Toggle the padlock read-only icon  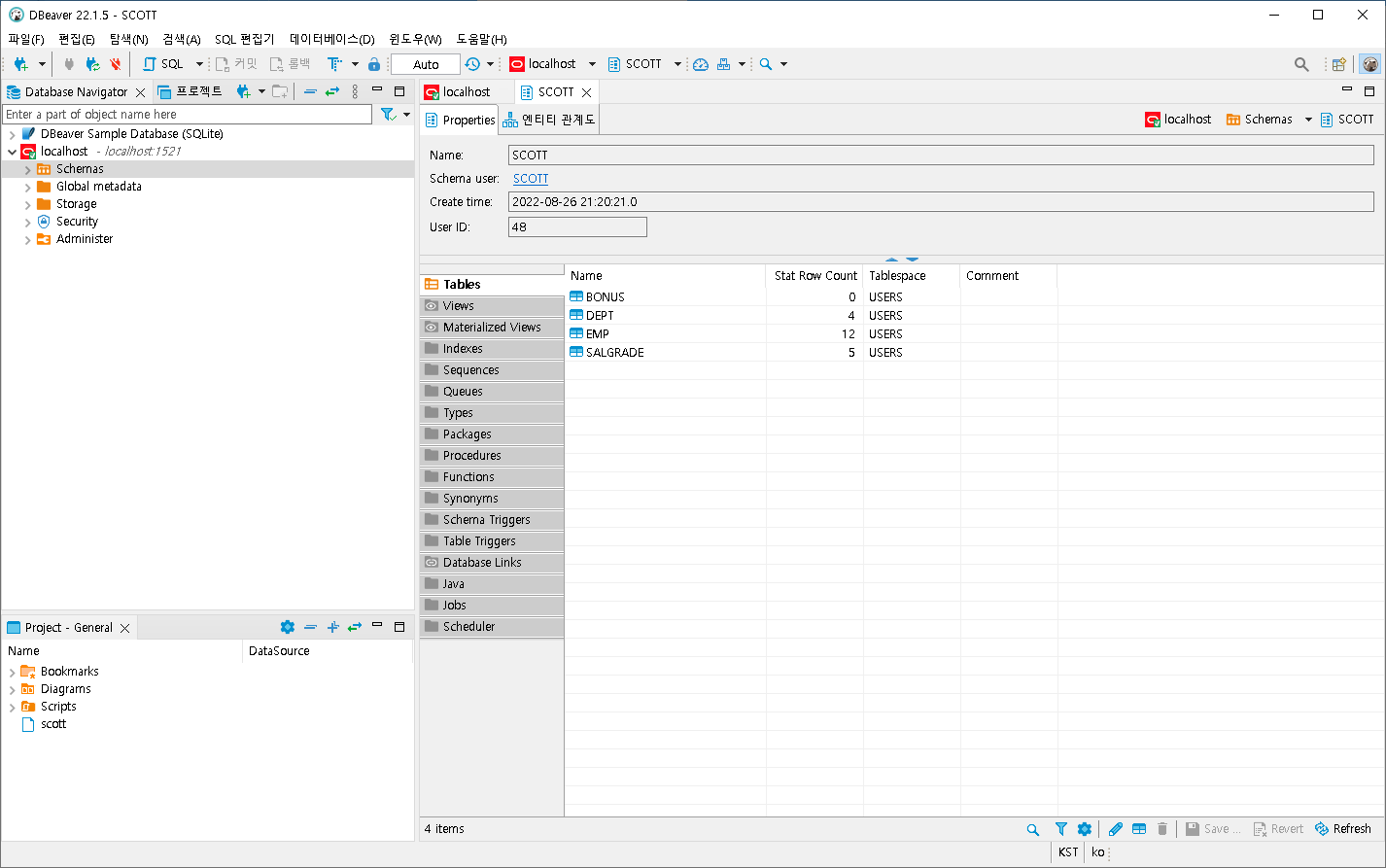[374, 64]
